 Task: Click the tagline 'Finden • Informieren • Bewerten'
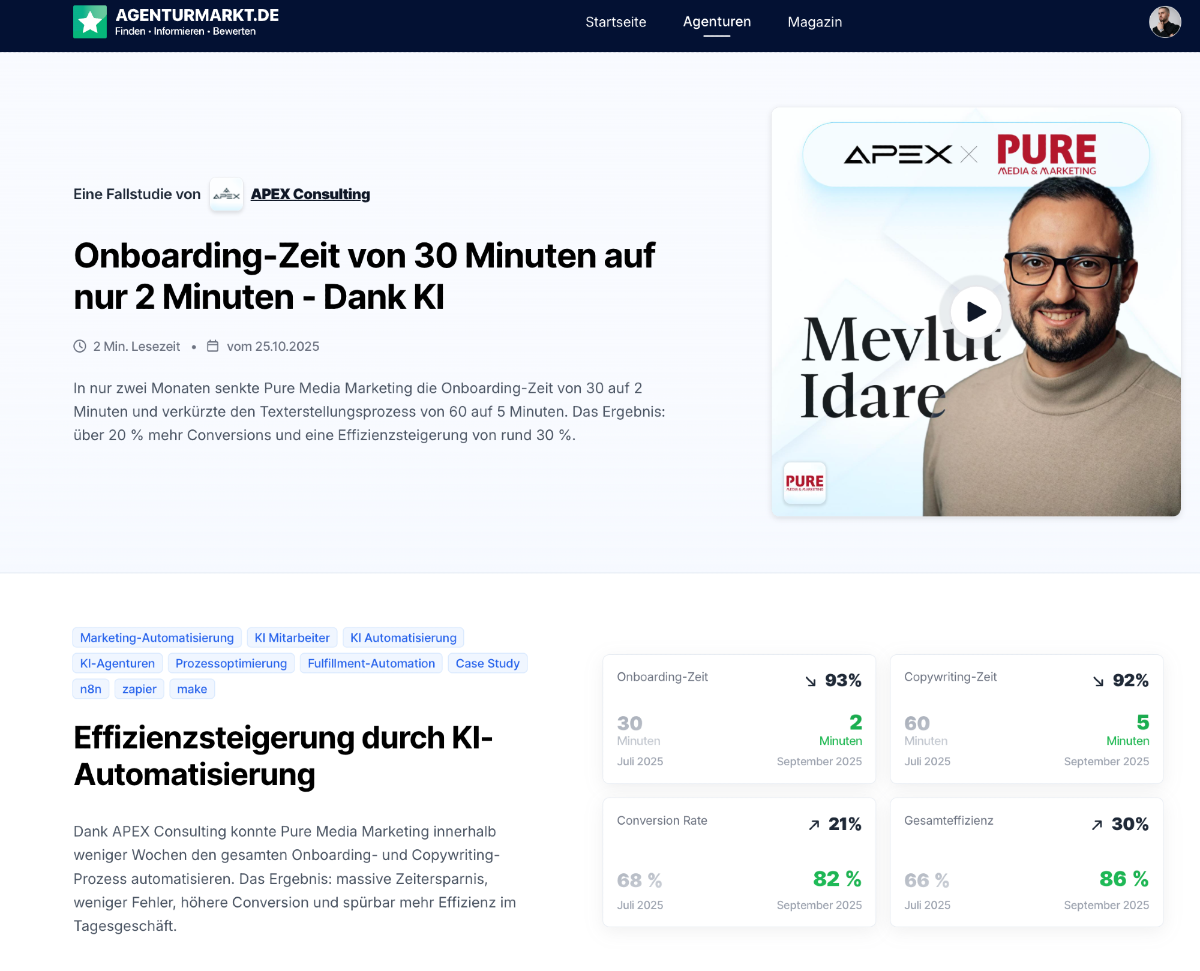tap(185, 32)
